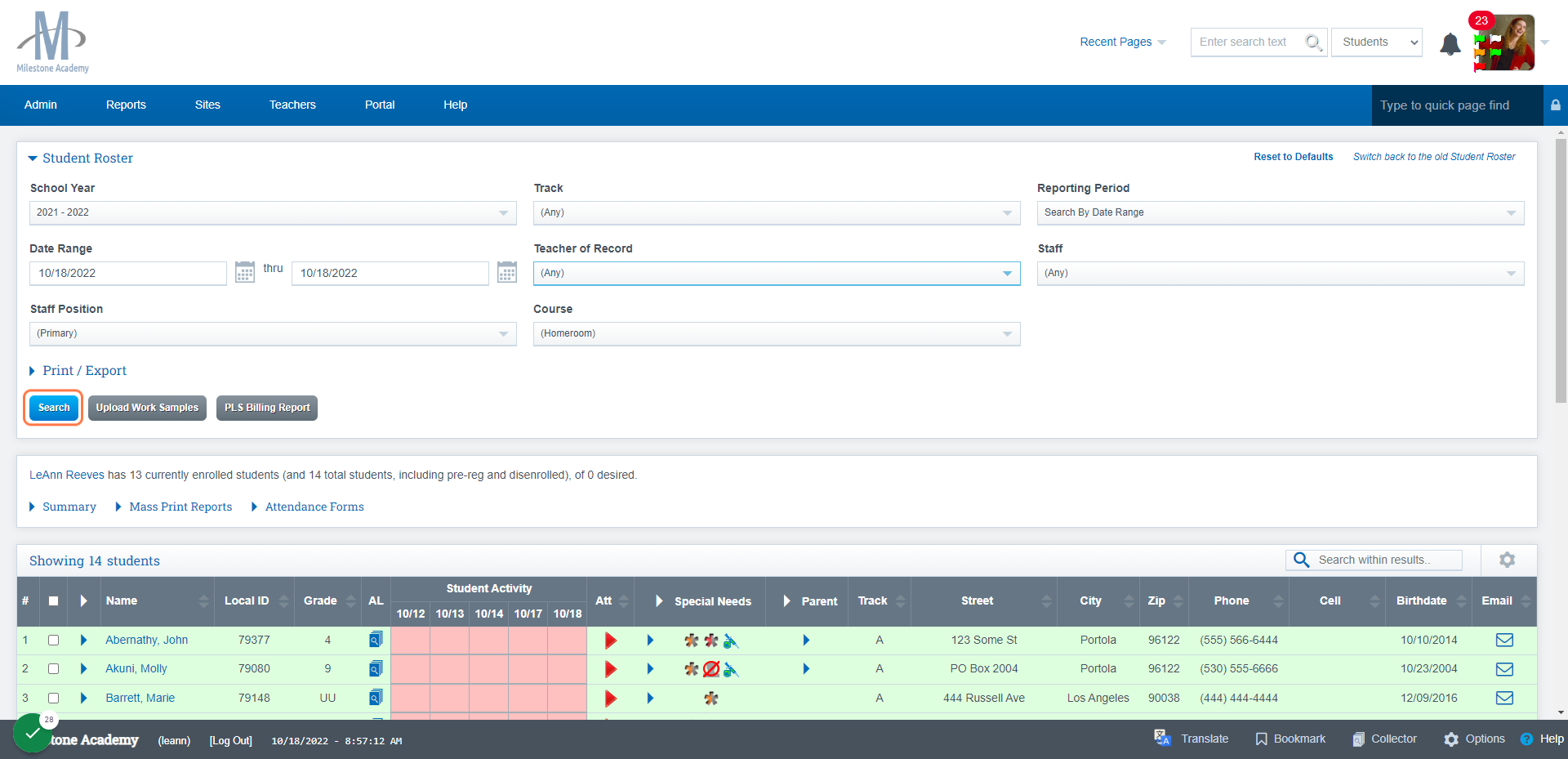This screenshot has height=759, width=1568.
Task: Click the Search within results field
Action: pyautogui.click(x=1374, y=560)
